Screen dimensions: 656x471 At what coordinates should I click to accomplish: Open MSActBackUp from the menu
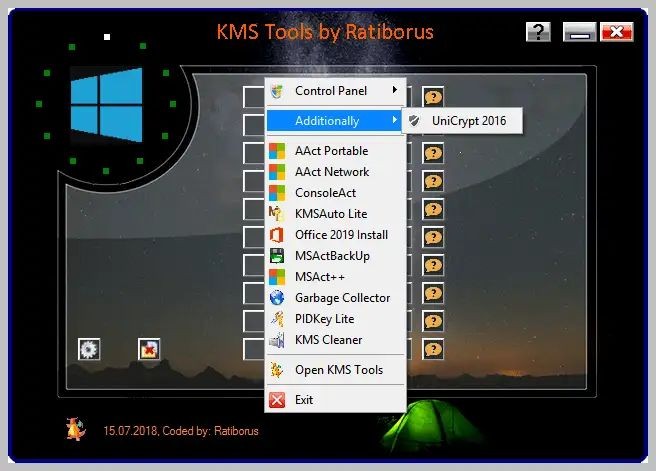332,256
